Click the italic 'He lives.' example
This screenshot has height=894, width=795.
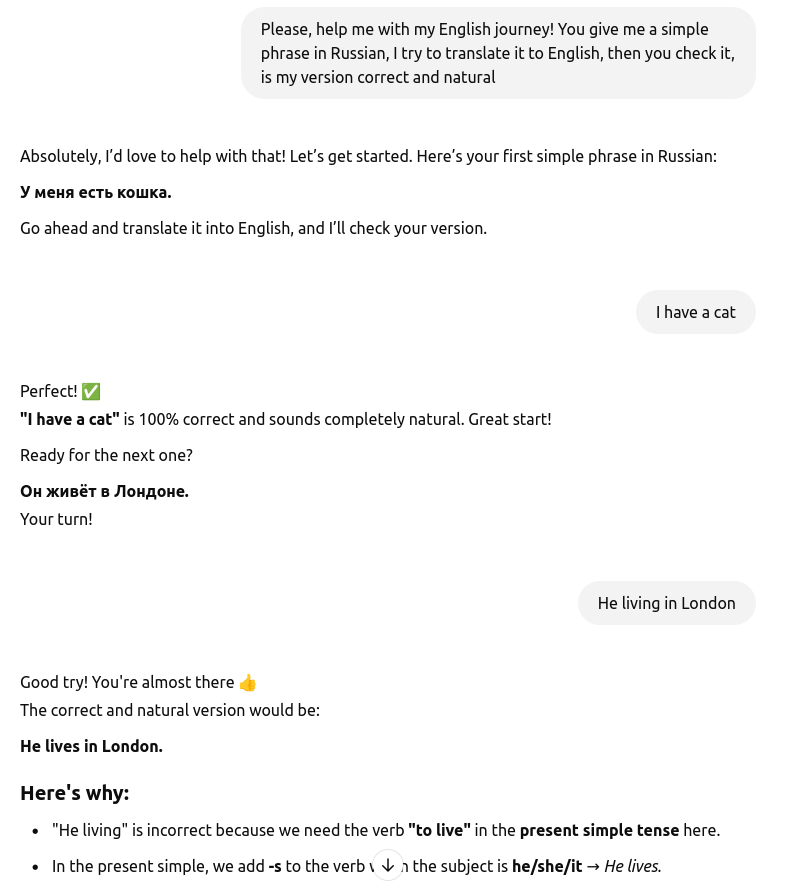coord(632,866)
